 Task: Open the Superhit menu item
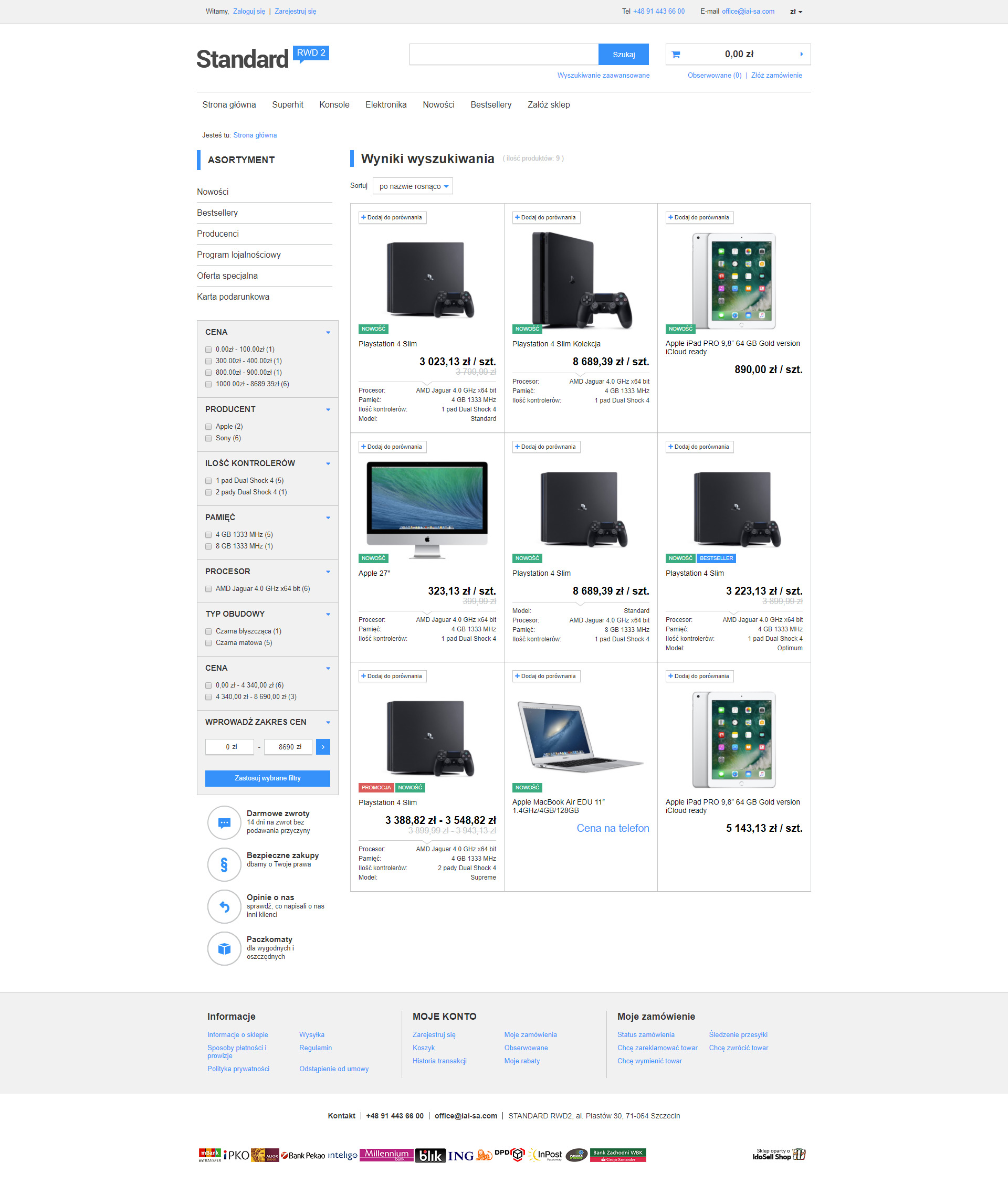point(287,104)
